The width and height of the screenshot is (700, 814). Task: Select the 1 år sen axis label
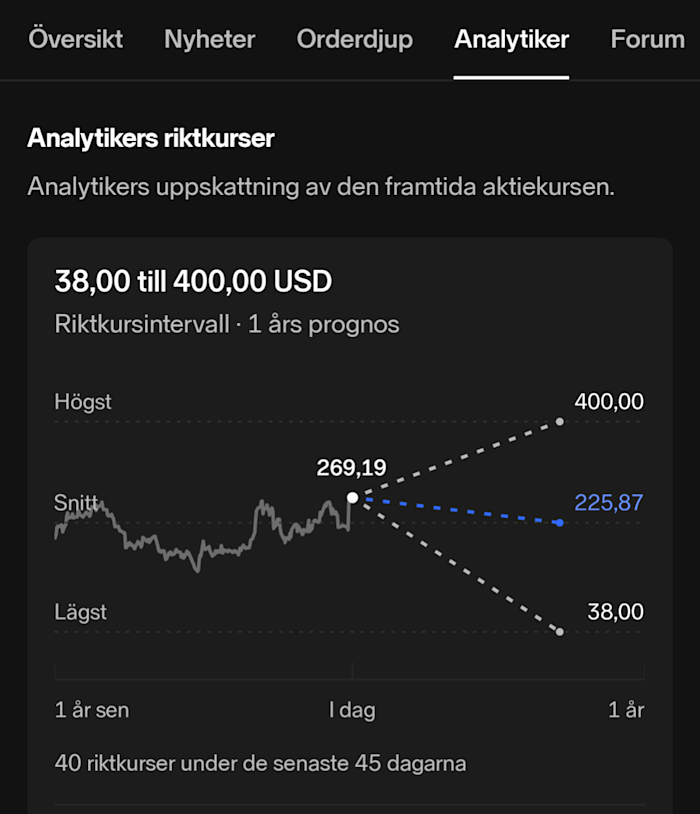pyautogui.click(x=91, y=710)
